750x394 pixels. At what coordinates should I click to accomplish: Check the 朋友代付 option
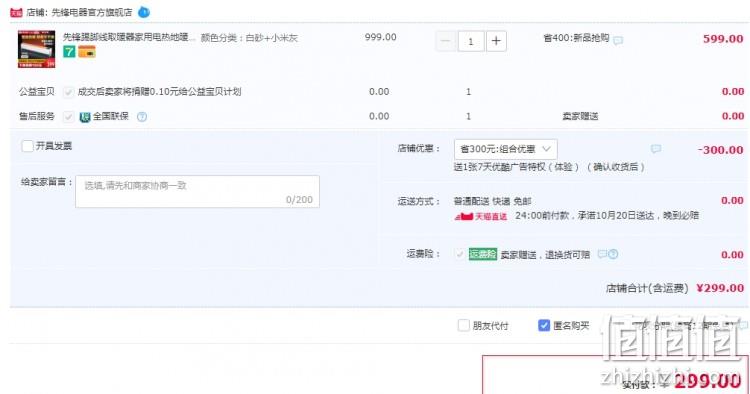(x=463, y=326)
